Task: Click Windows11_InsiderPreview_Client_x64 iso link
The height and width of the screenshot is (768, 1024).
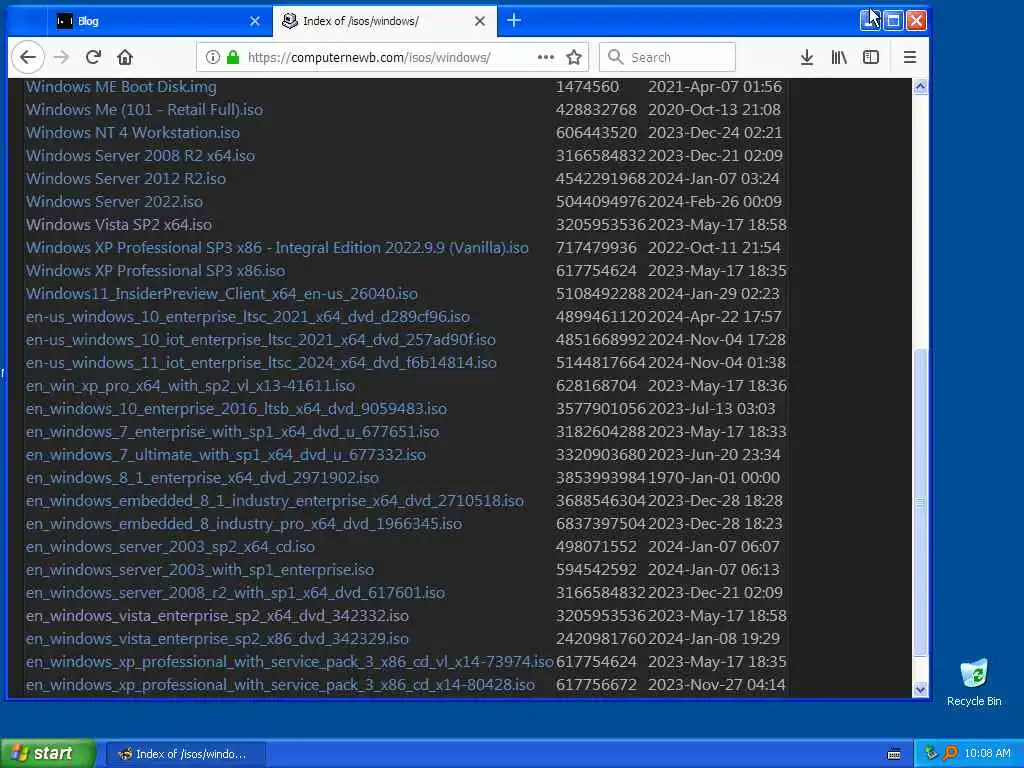Action: pos(221,293)
